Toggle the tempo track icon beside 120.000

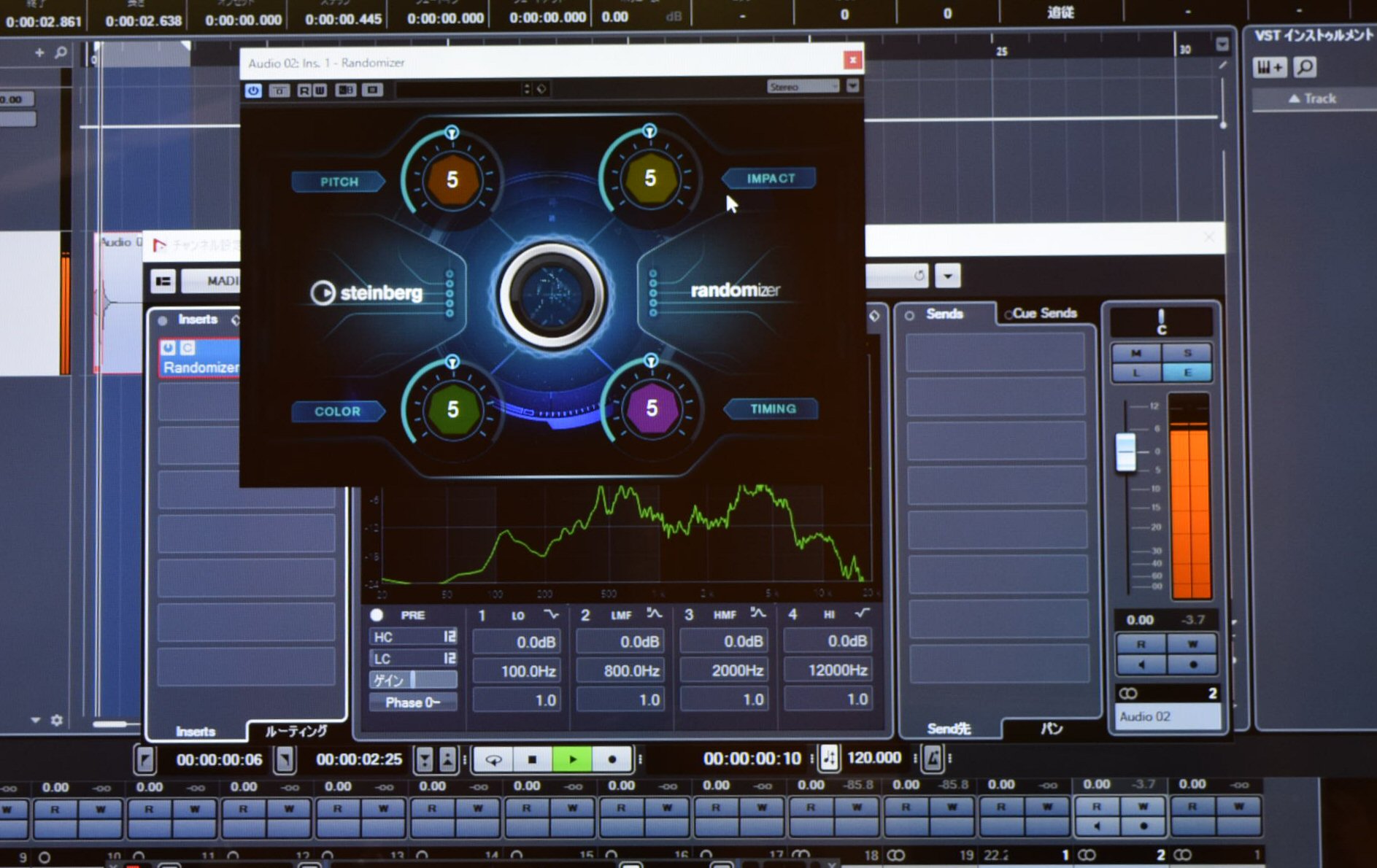tap(829, 758)
